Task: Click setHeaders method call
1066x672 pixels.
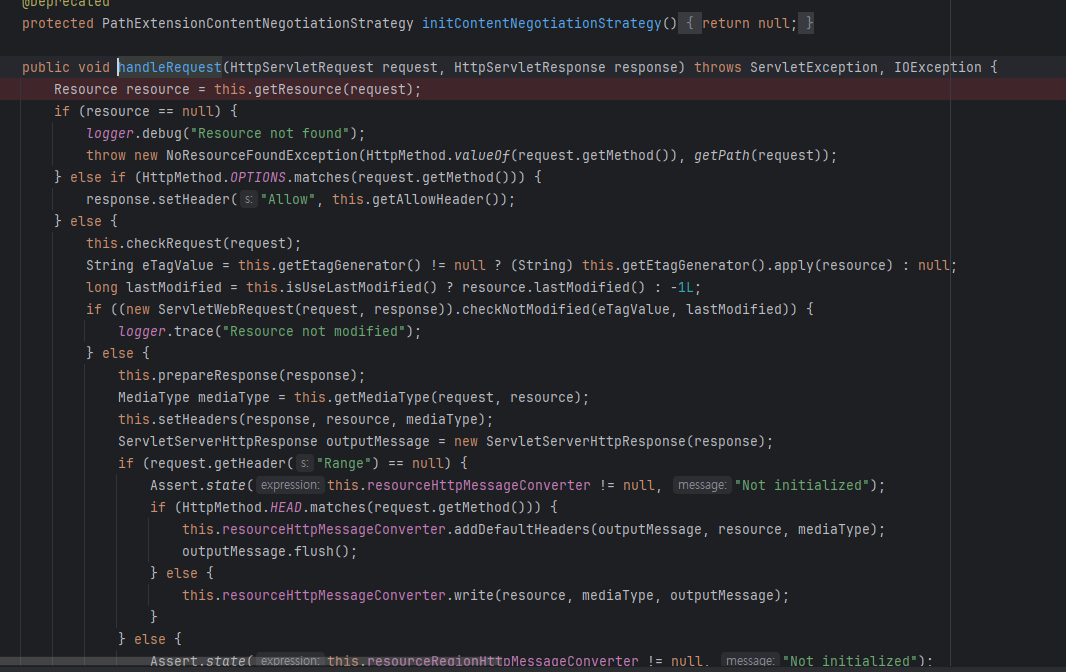Action: click(x=198, y=420)
